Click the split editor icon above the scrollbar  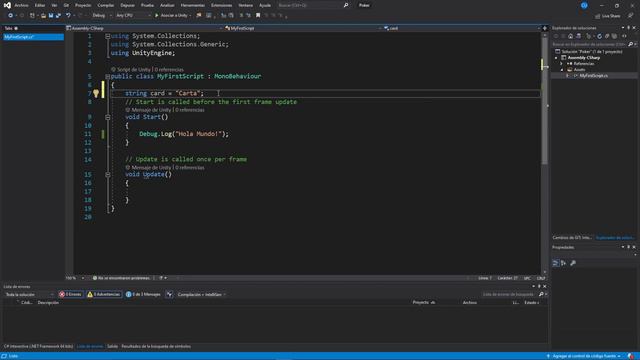pos(544,28)
